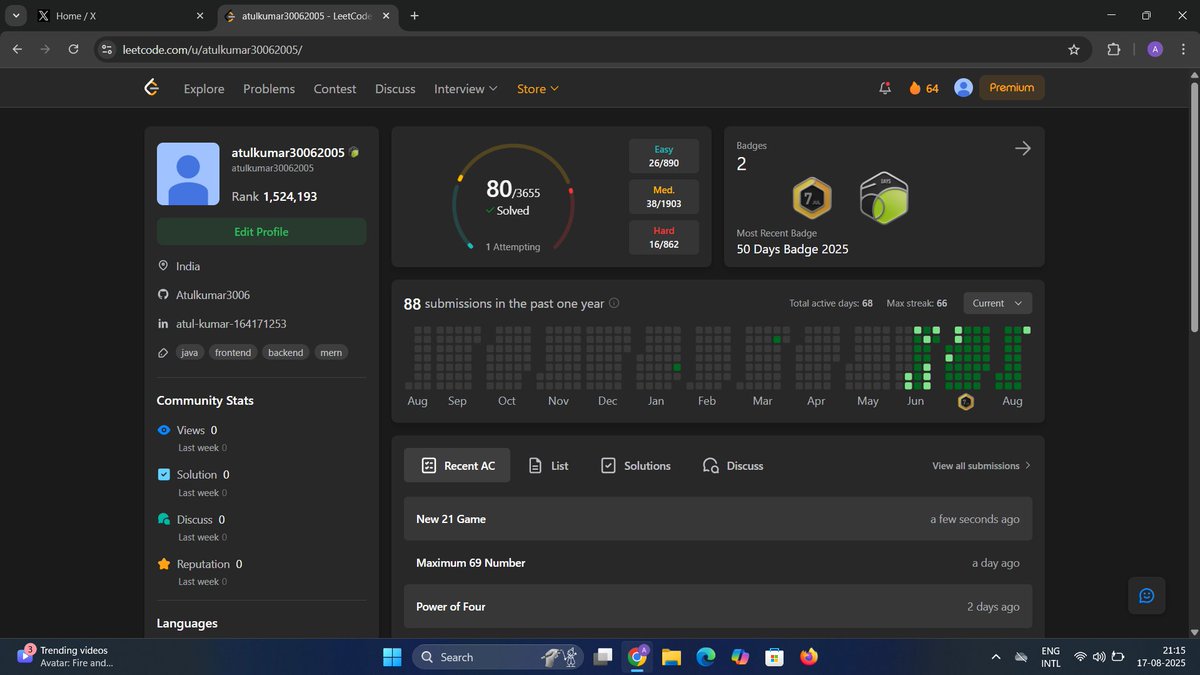Click the Edit Profile button
This screenshot has width=1200, height=675.
coord(261,231)
